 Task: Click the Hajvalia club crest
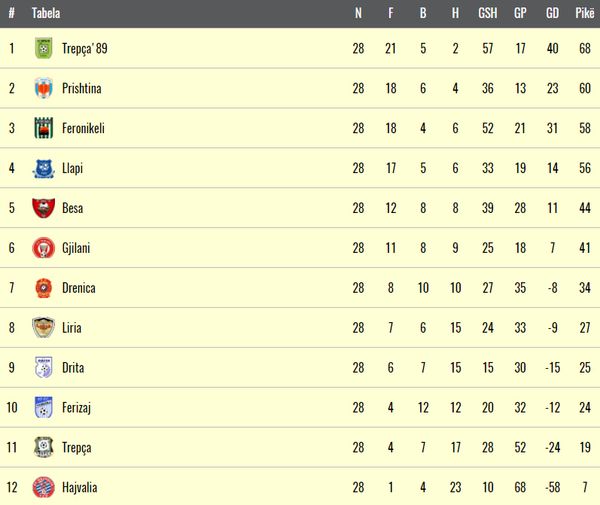pyautogui.click(x=44, y=487)
